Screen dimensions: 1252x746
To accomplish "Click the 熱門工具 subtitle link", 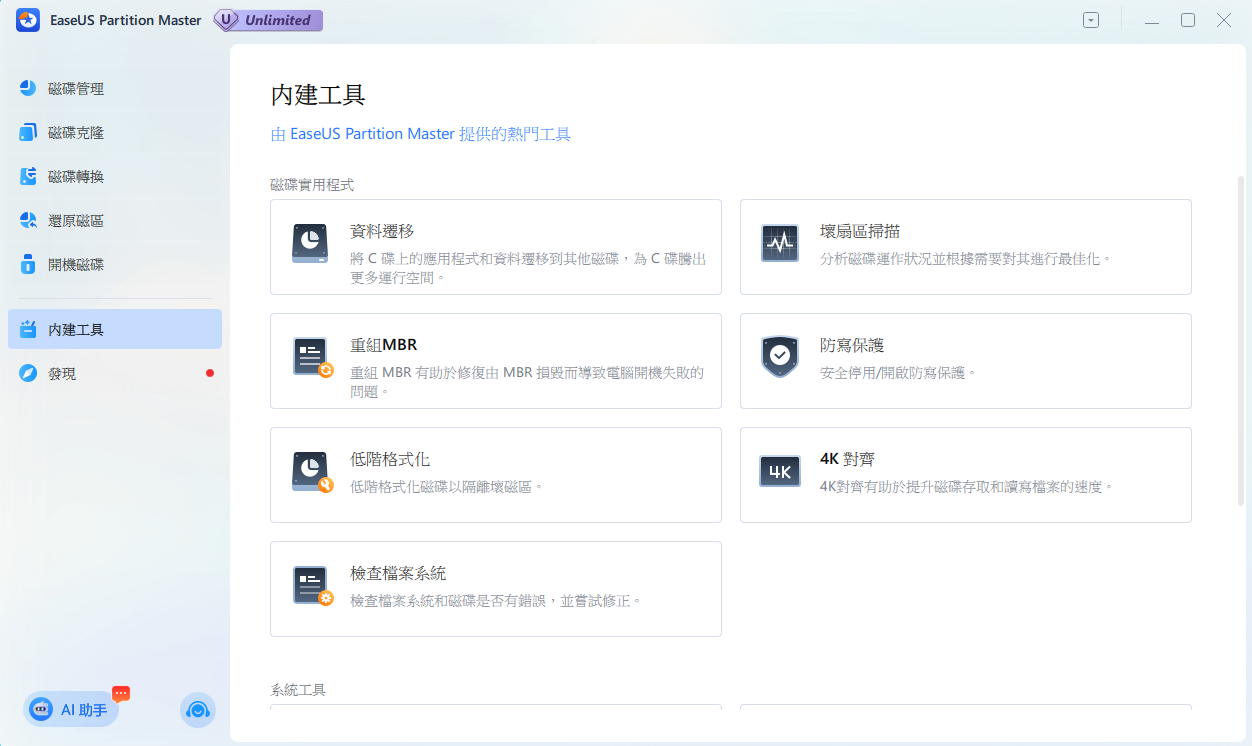I will 420,134.
